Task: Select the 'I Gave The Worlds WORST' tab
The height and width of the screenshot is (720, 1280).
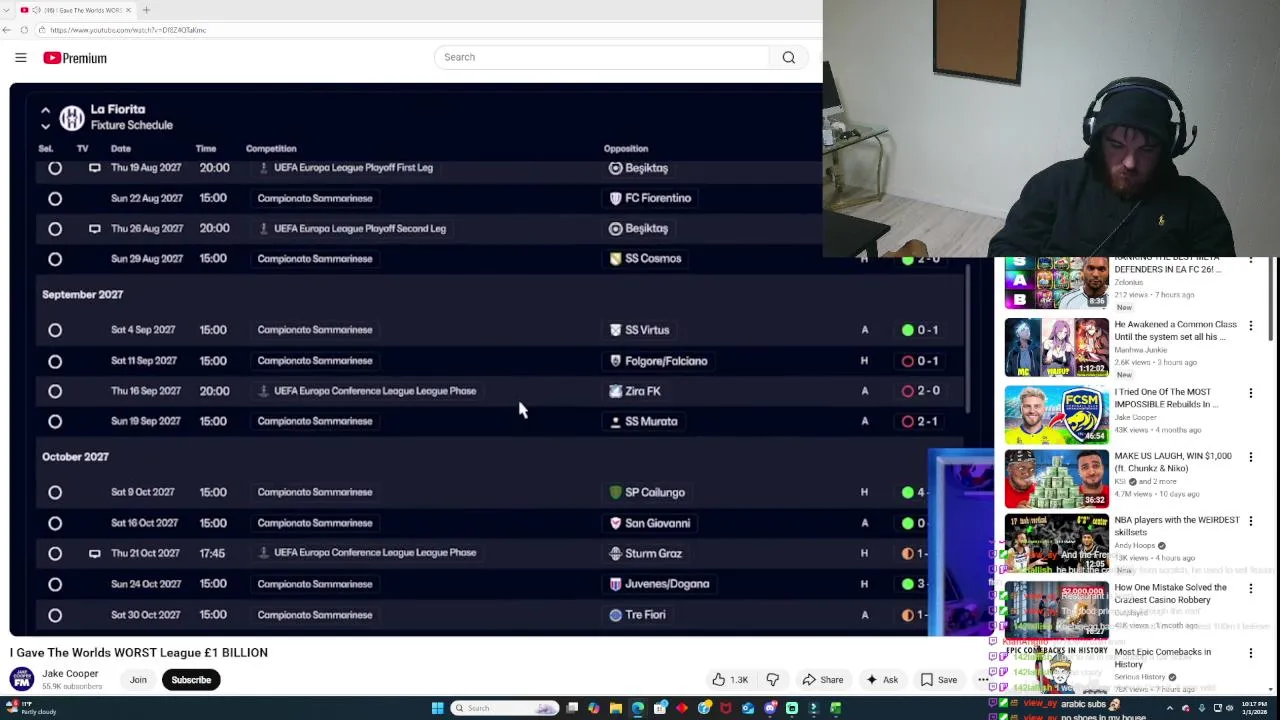Action: click(76, 10)
